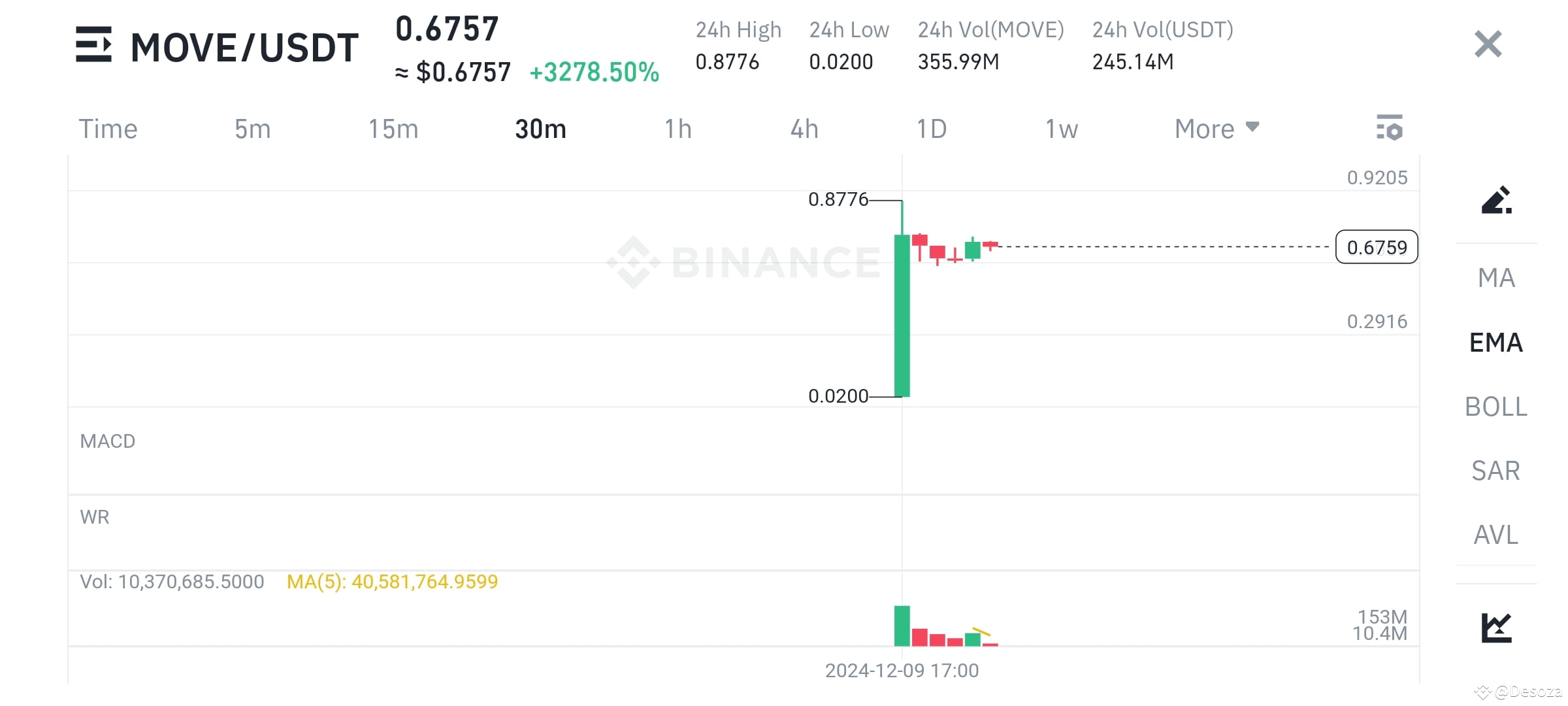Viewport: 1568px width, 706px height.
Task: Toggle the AVL indicator option
Action: click(x=1495, y=535)
